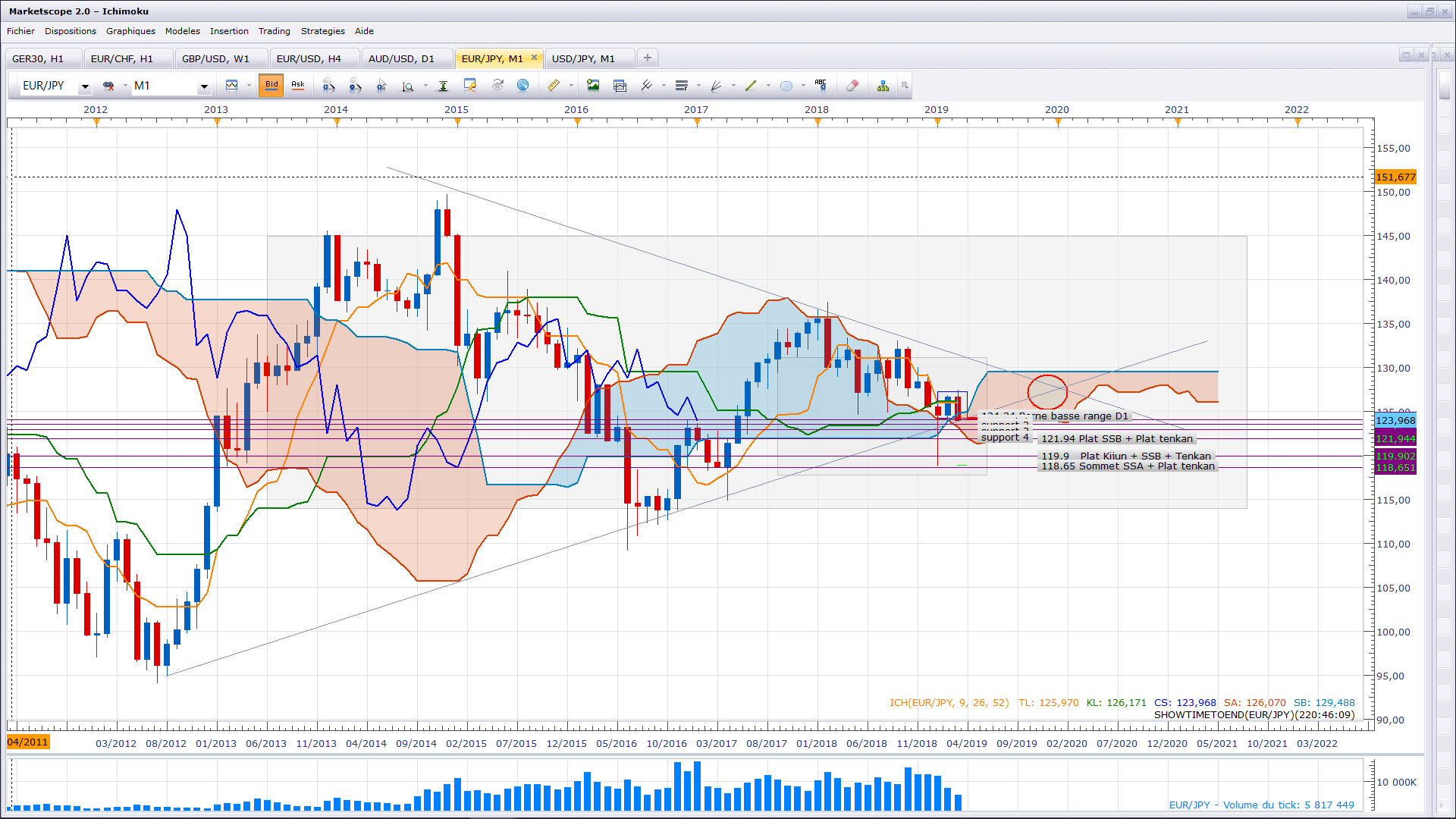Toggle the Bid price display
1456x819 pixels.
pyautogui.click(x=271, y=85)
